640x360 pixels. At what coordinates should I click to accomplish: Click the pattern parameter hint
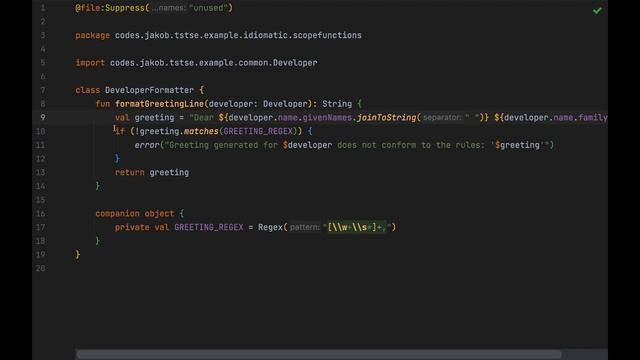305,227
